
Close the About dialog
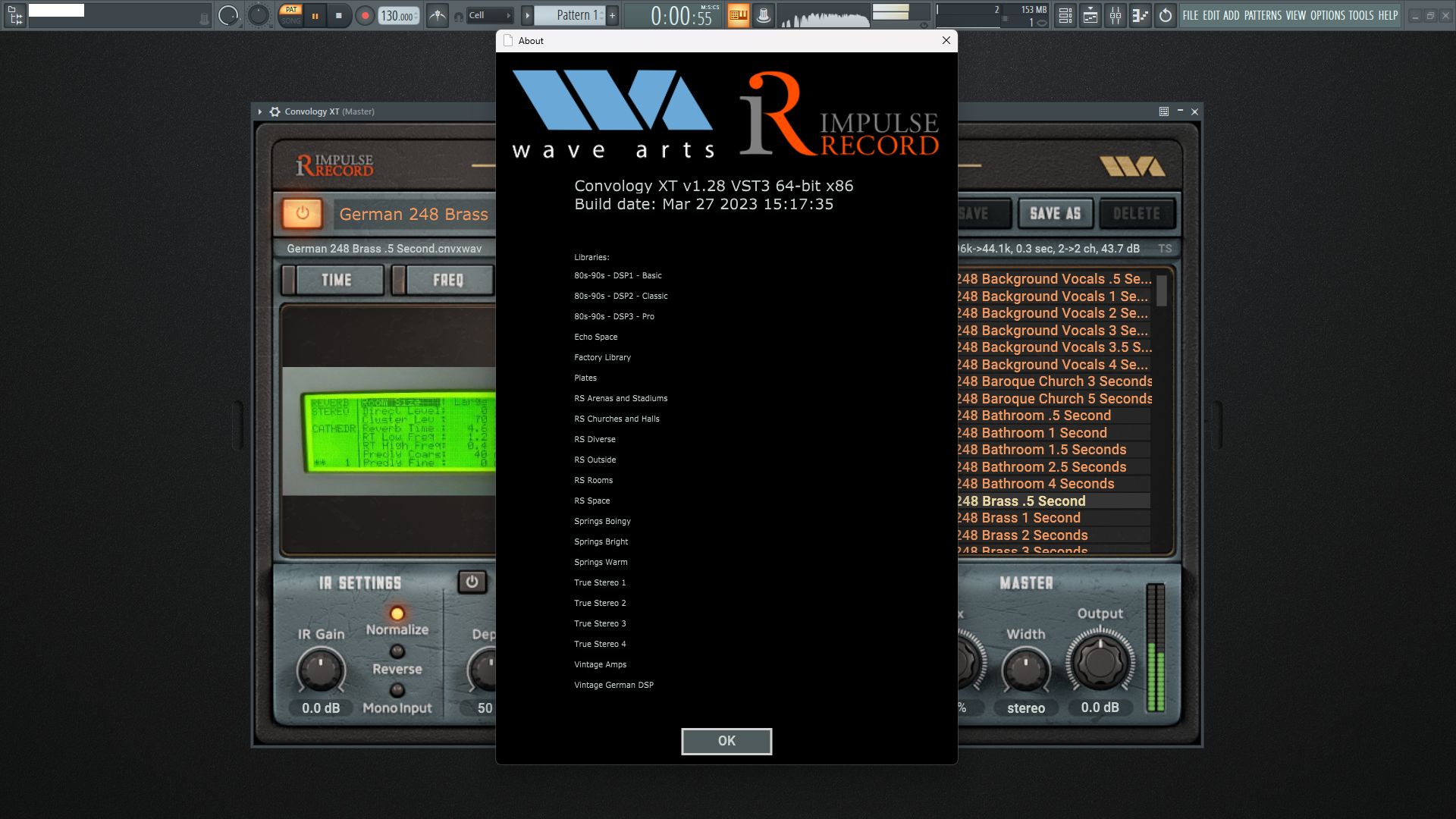click(946, 40)
